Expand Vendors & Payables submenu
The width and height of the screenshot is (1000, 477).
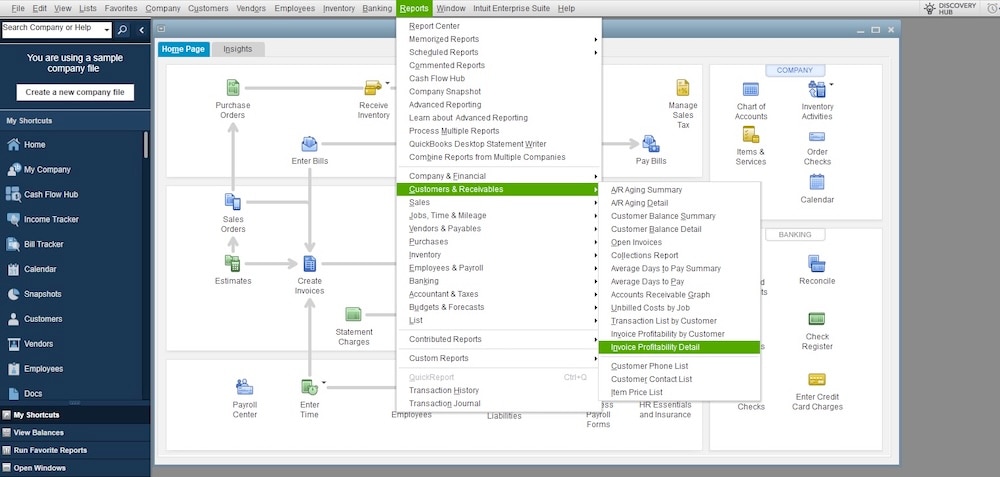coord(499,228)
